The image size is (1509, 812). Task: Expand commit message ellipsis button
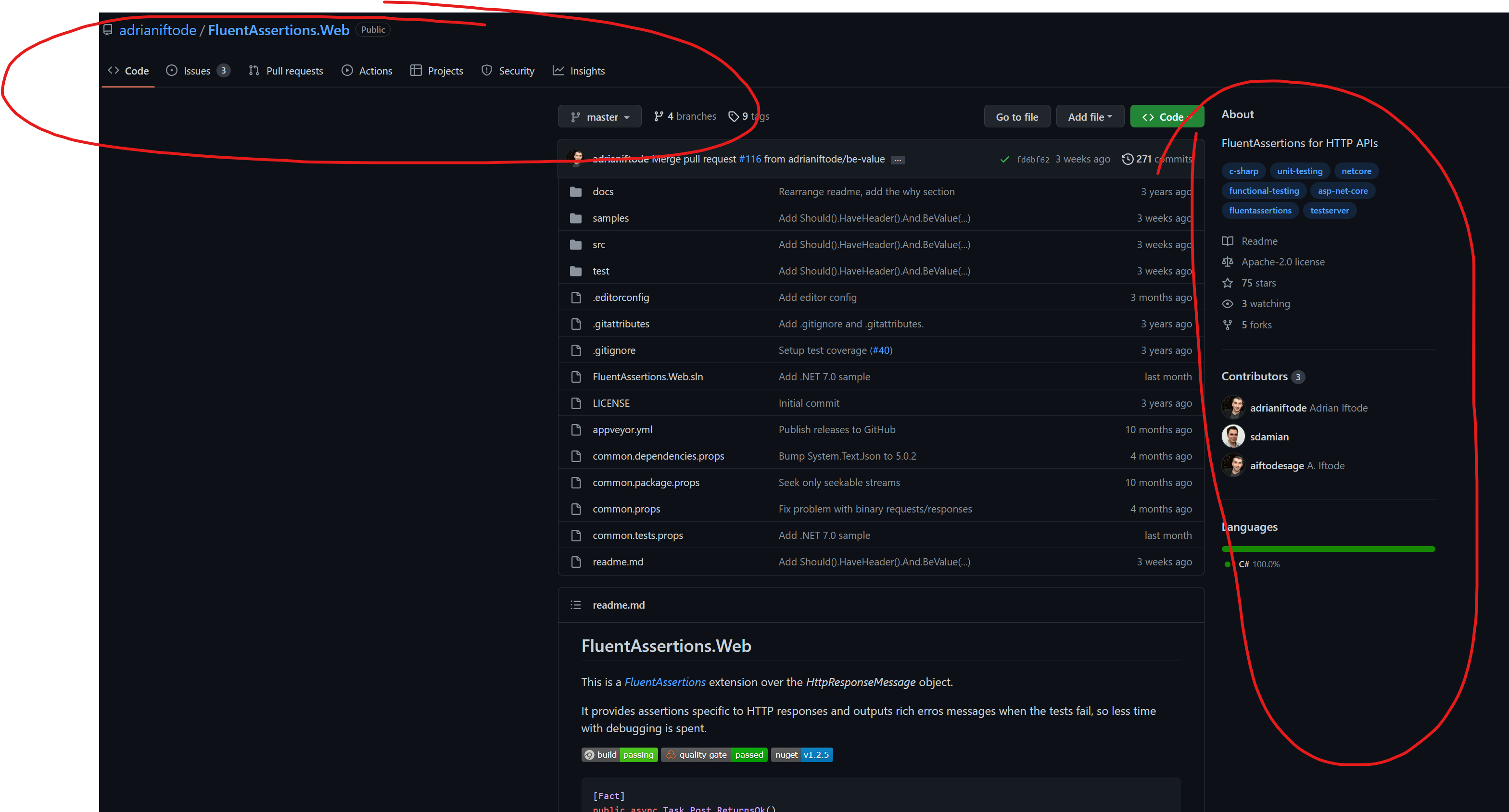tap(898, 159)
